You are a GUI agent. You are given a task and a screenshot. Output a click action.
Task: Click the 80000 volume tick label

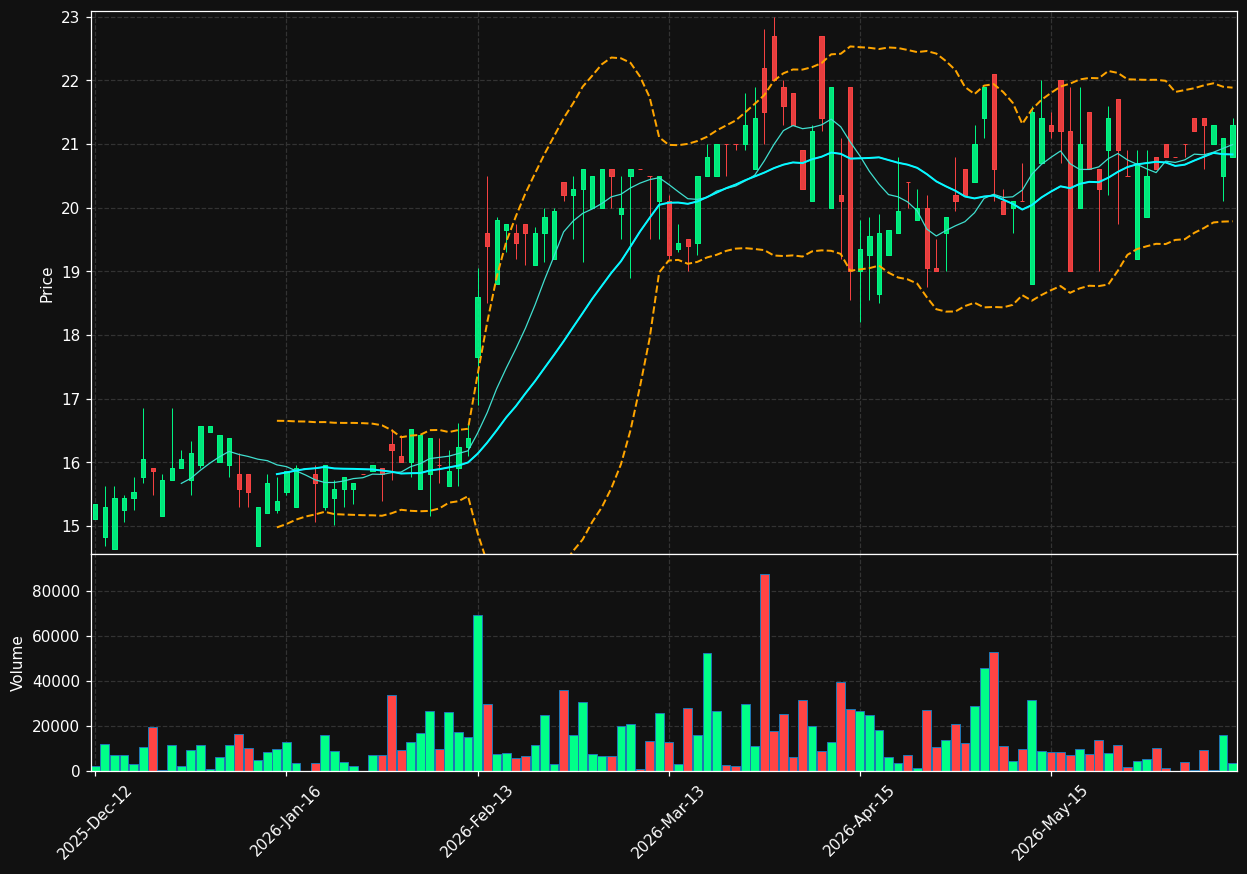[x=58, y=592]
